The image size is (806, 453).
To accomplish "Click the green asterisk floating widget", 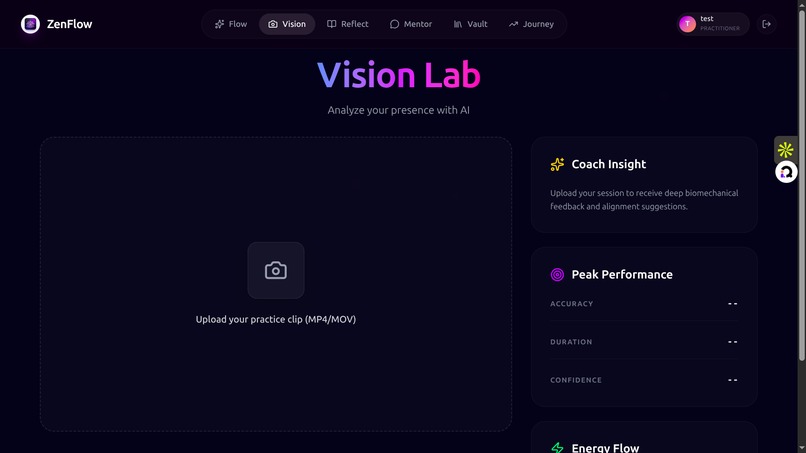I will (x=785, y=150).
